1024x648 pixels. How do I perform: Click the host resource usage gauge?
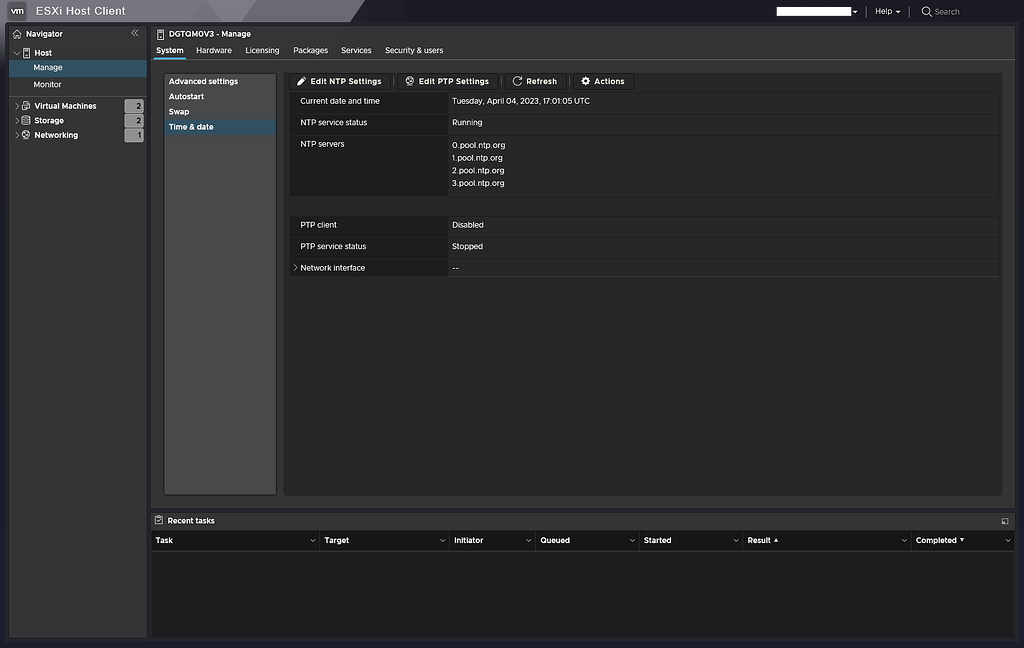tap(812, 11)
